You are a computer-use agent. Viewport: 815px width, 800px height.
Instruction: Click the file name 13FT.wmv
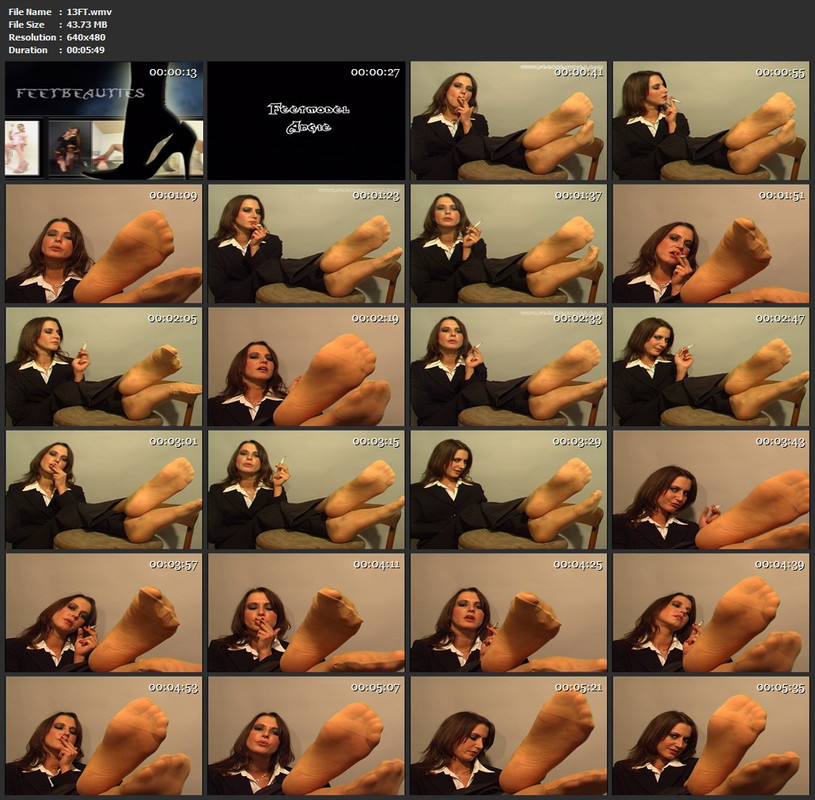tap(89, 12)
